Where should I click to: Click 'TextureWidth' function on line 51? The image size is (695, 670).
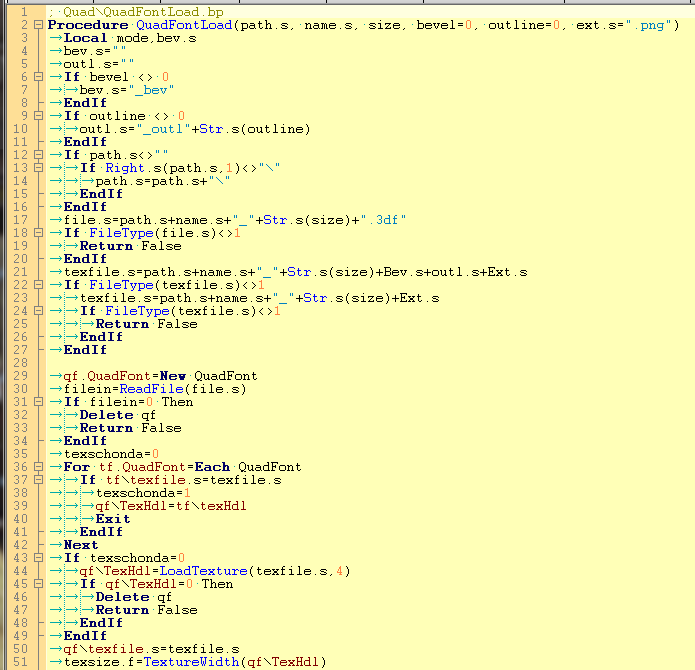[x=191, y=662]
